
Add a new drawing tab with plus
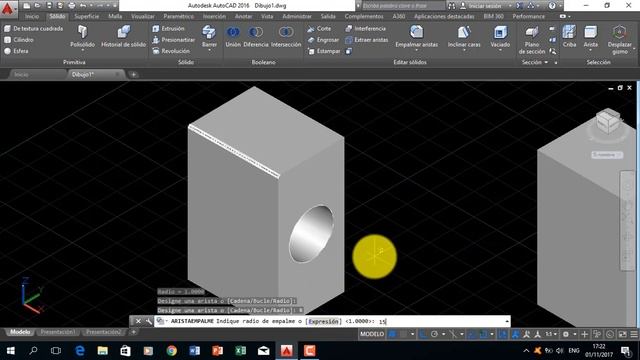tap(133, 75)
